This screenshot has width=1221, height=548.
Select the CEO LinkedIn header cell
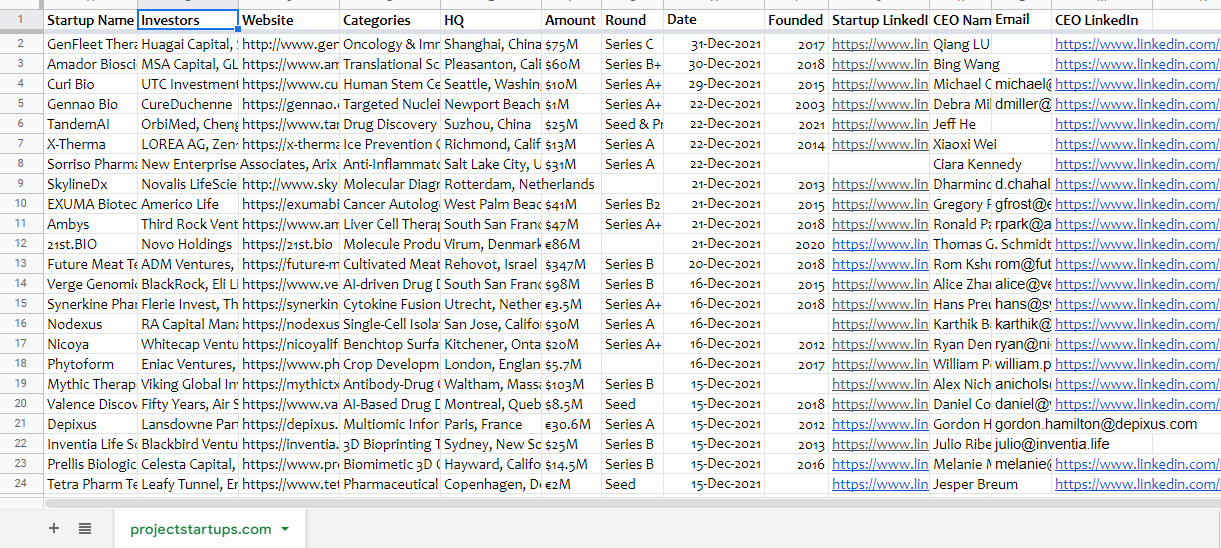pyautogui.click(x=1103, y=20)
